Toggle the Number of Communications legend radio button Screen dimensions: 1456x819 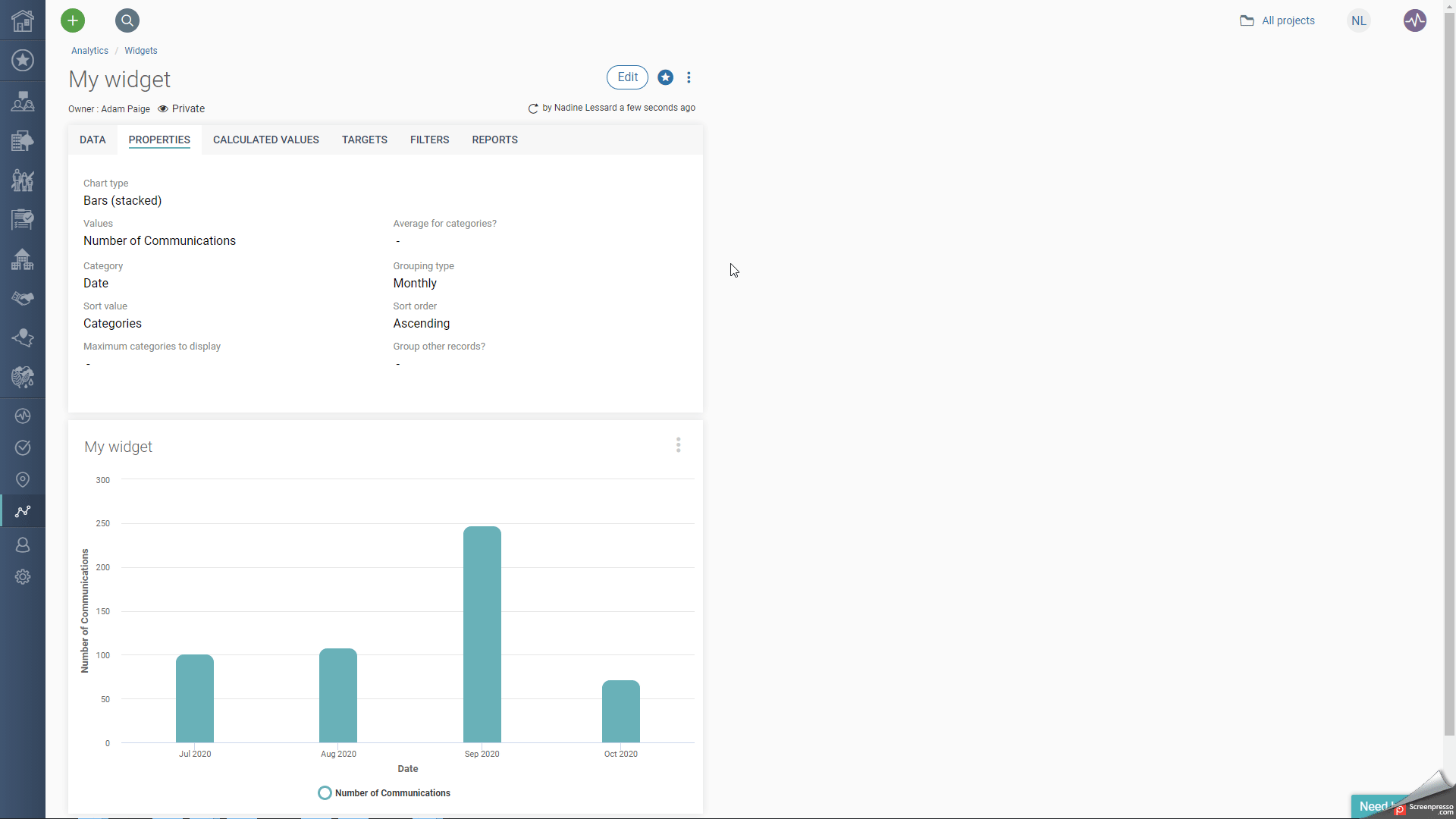click(325, 792)
